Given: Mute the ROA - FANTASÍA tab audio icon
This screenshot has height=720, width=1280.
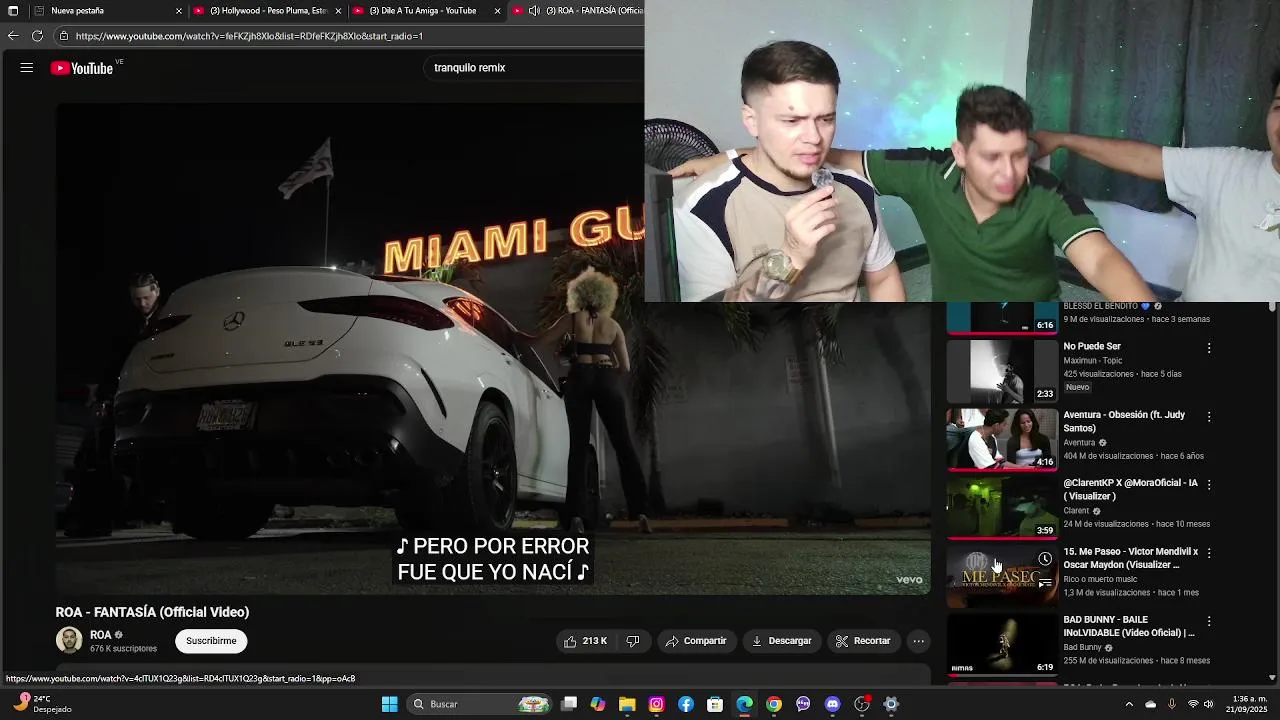Looking at the screenshot, I should tap(535, 11).
